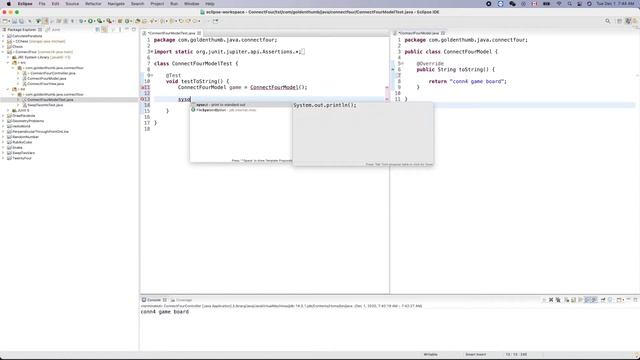Click the Save All toolbar icon
The image size is (640, 360).
(21, 21)
